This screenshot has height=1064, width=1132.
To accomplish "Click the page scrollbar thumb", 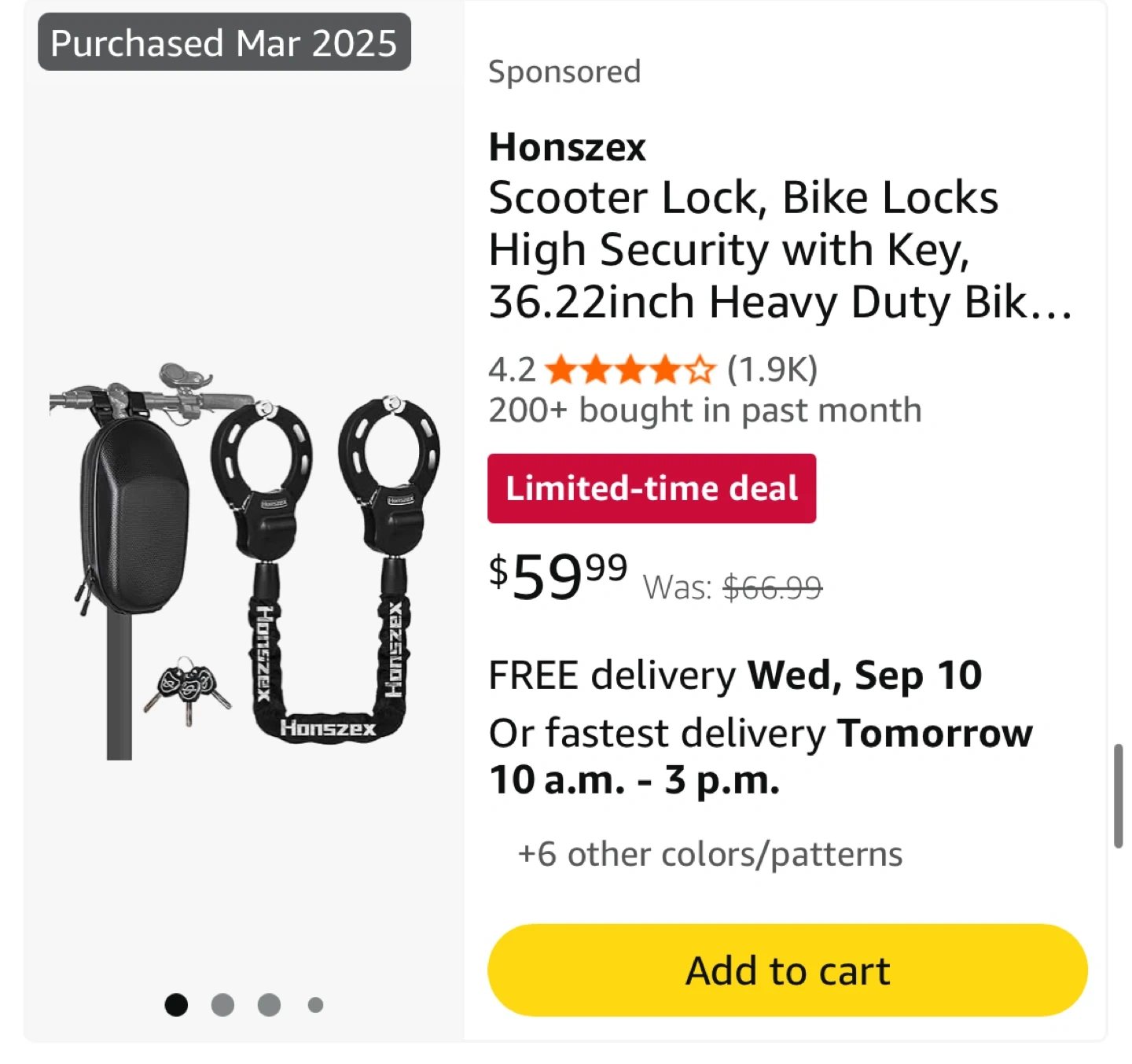I will [x=1118, y=795].
